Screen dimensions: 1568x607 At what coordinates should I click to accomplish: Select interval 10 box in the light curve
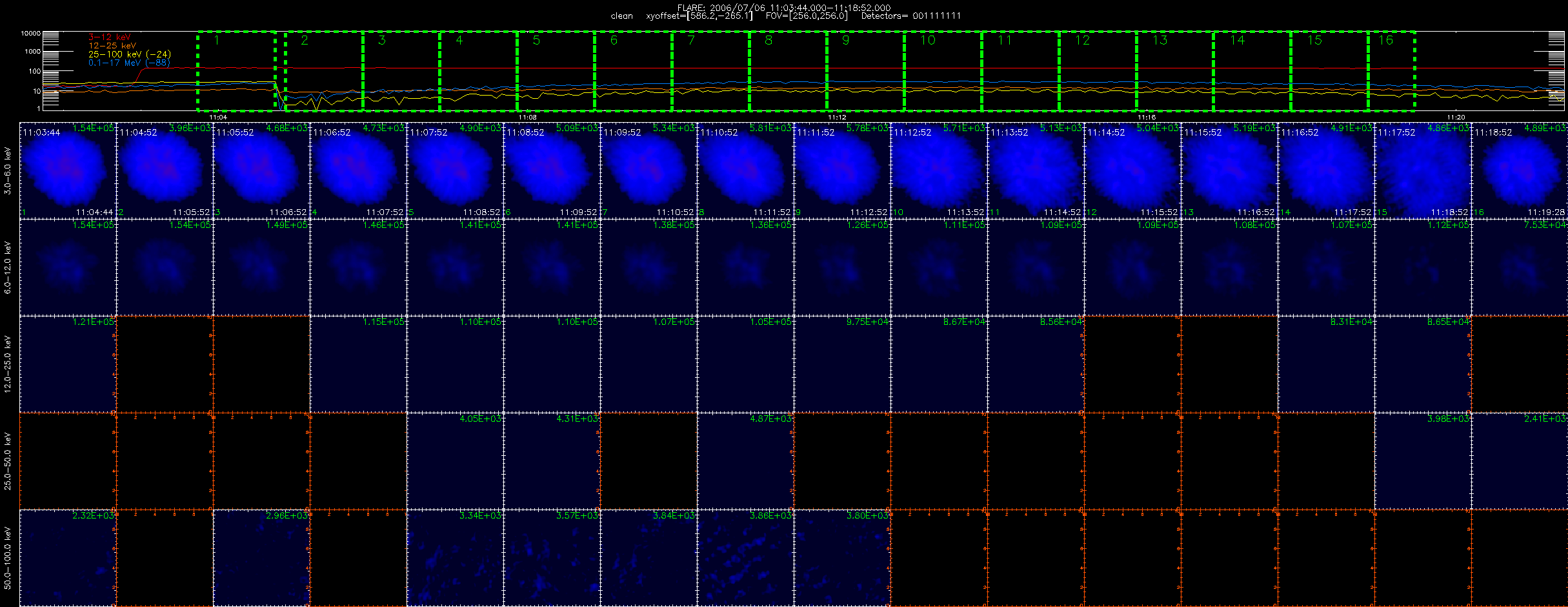point(943,71)
